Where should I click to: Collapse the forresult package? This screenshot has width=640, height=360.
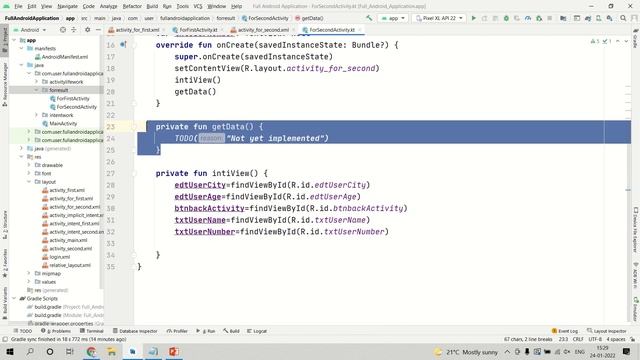pos(36,90)
